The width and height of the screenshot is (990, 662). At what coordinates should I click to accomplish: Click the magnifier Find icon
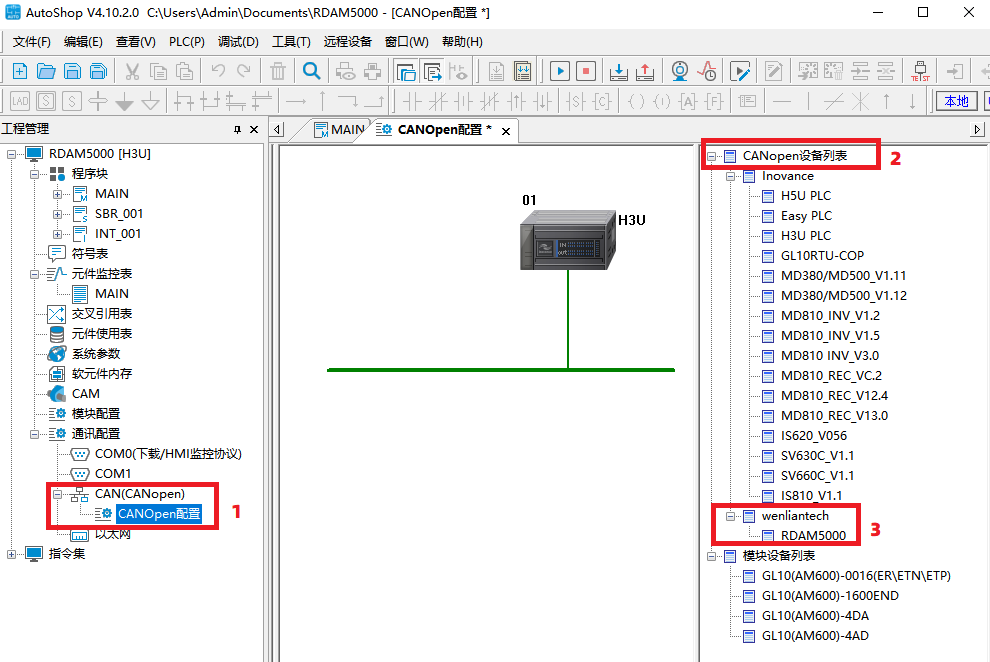point(312,71)
